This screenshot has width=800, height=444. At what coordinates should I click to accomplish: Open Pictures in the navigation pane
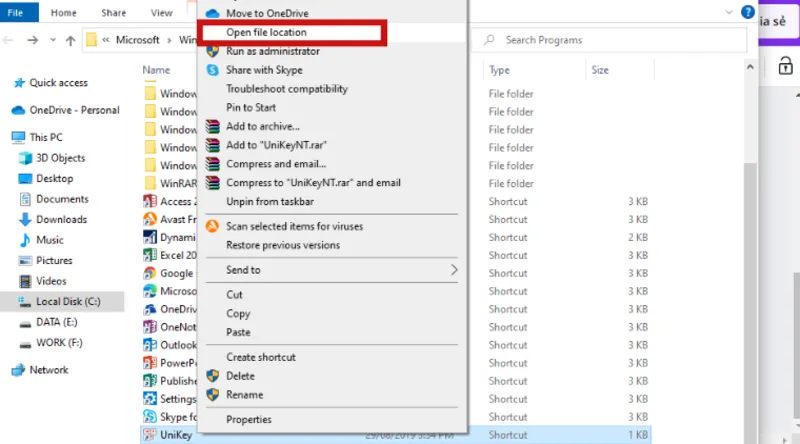[54, 260]
